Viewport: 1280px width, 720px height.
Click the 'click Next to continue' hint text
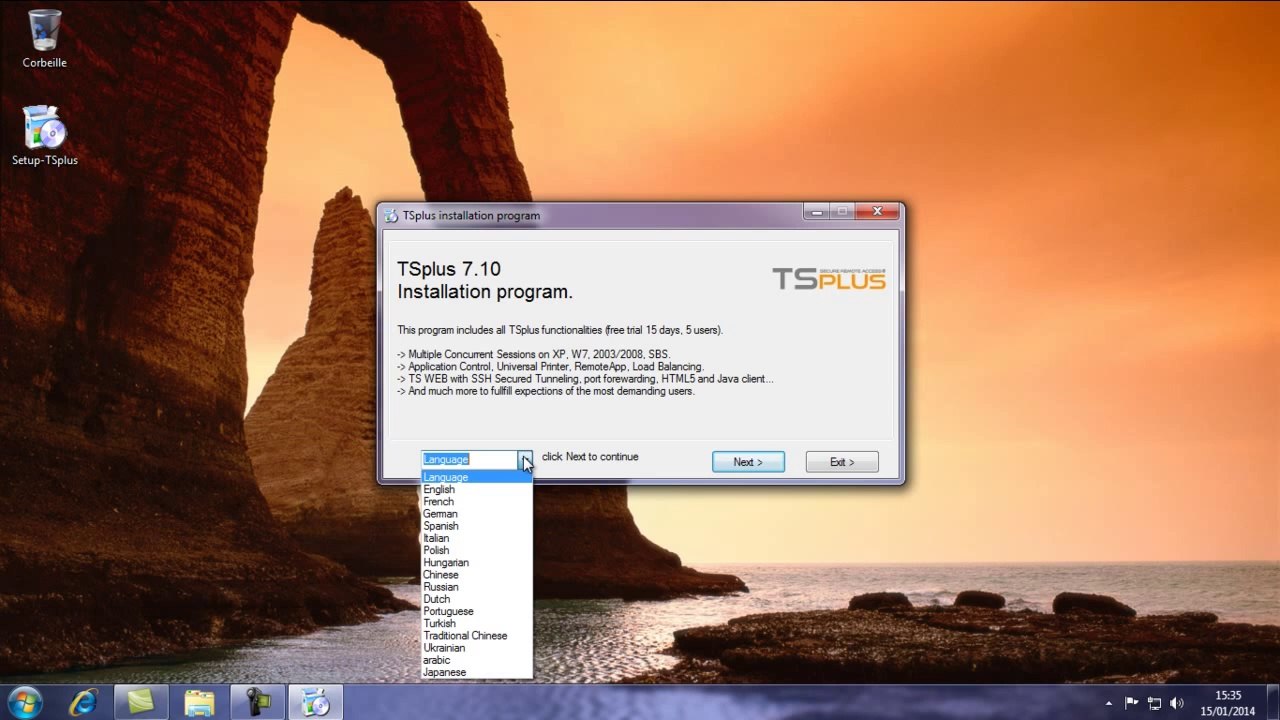click(x=590, y=457)
